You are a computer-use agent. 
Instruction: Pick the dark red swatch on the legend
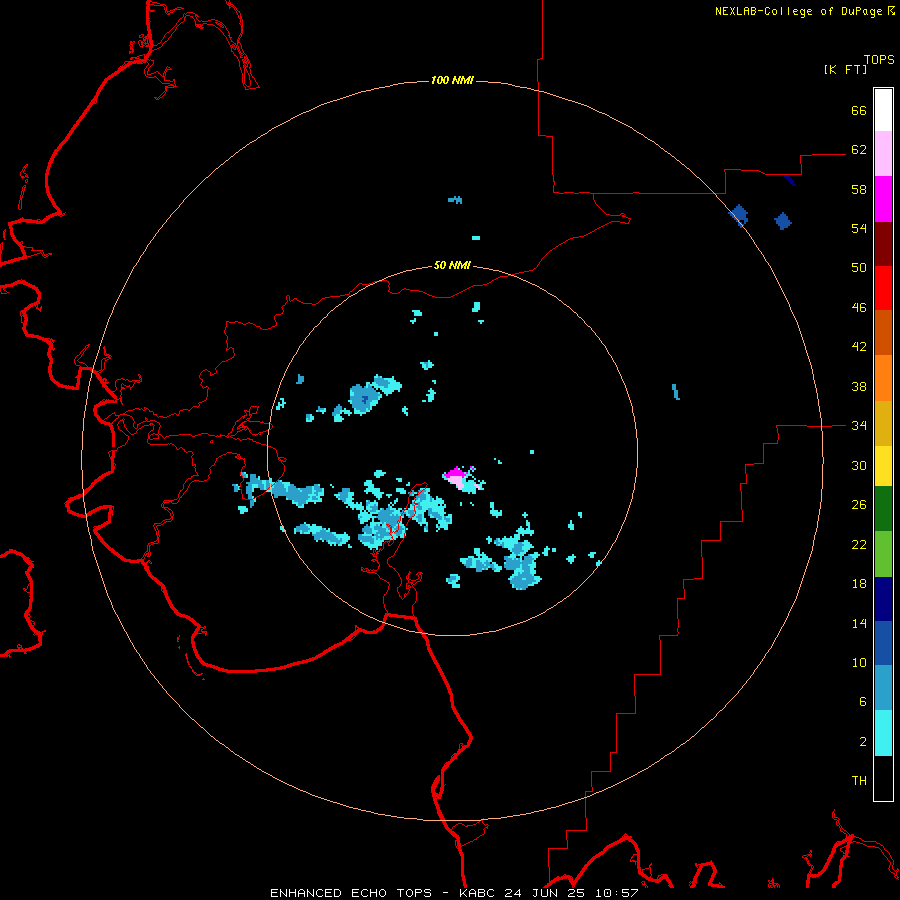tap(883, 243)
